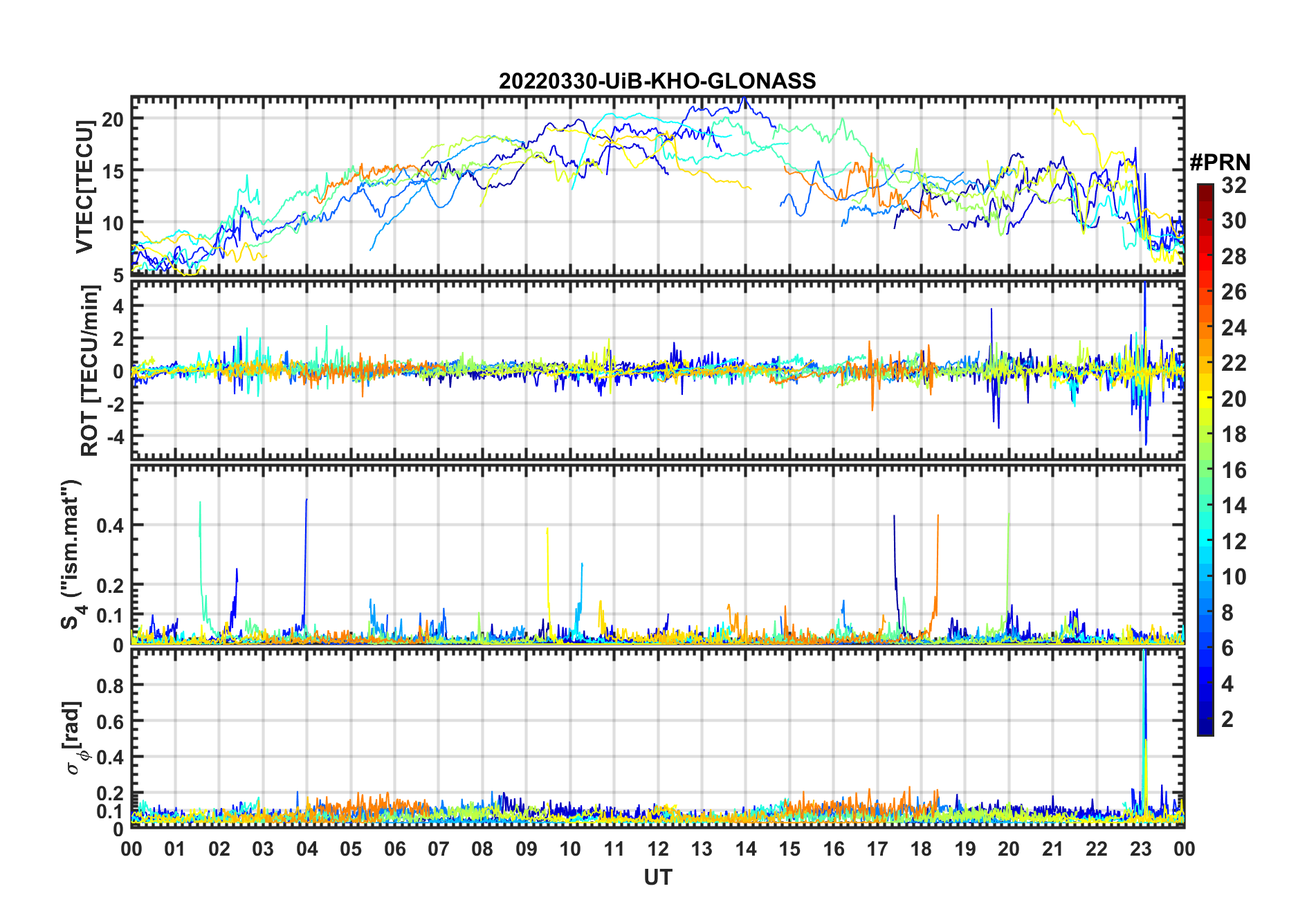This screenshot has height=920, width=1316.
Task: Click the 2 tick label on the colorbar
Action: tap(1227, 719)
